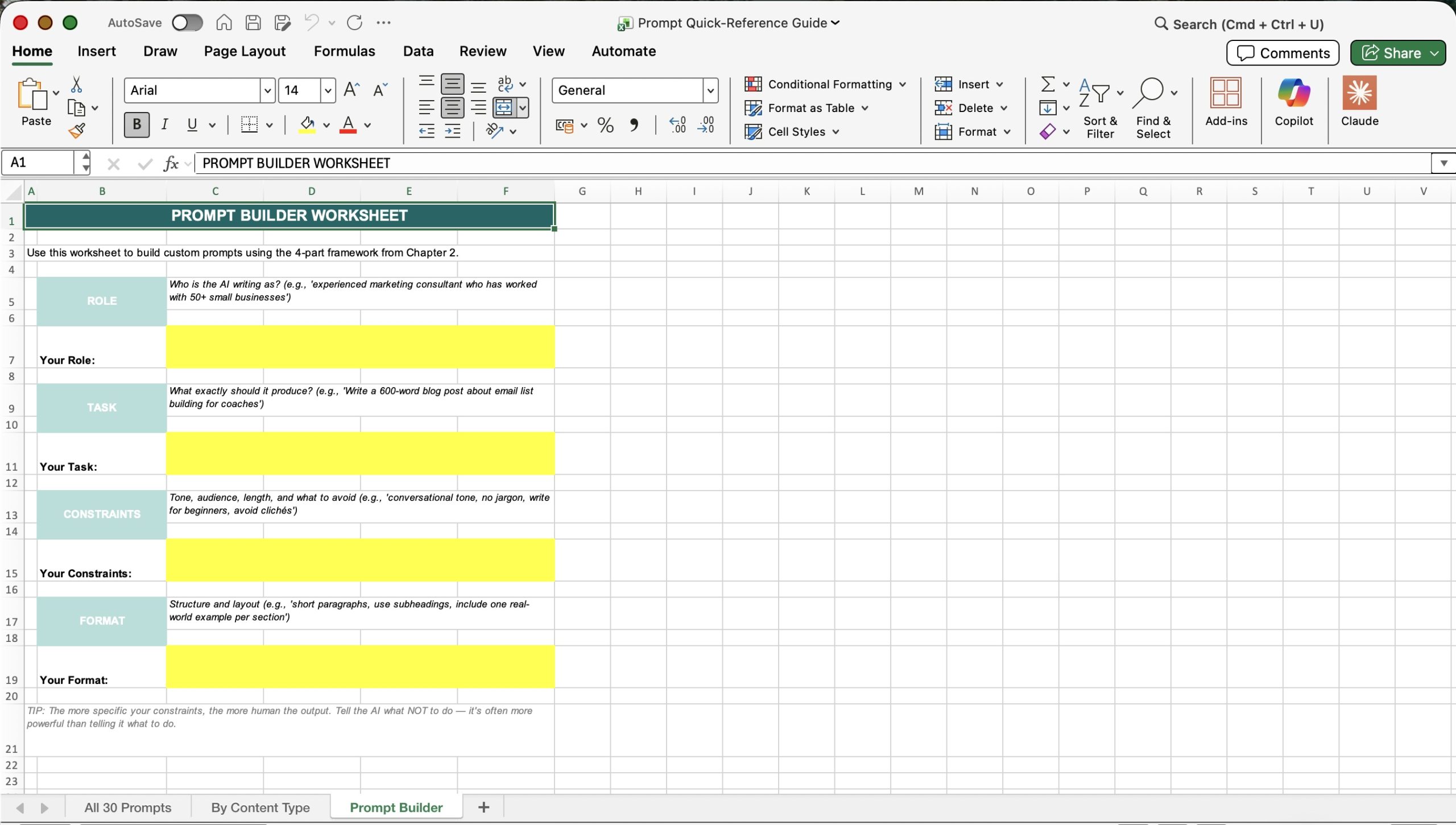Click Increase Font Size icon
This screenshot has width=1456, height=825.
click(351, 90)
